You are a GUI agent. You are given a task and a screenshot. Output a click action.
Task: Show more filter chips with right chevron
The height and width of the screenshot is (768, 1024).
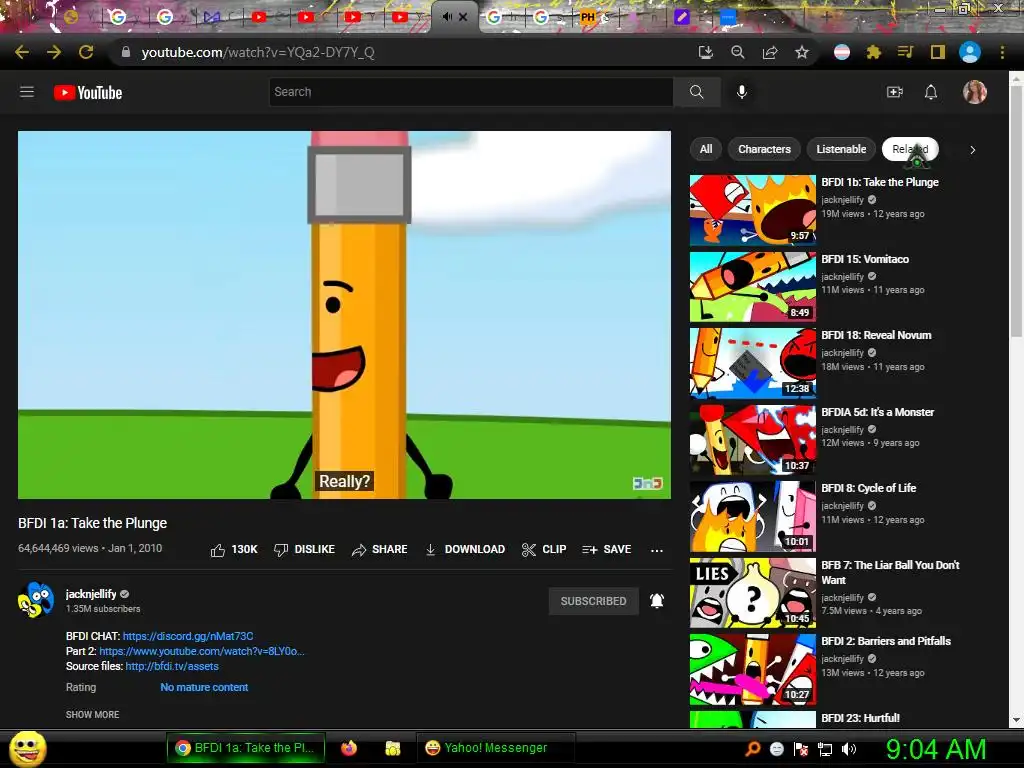972,150
